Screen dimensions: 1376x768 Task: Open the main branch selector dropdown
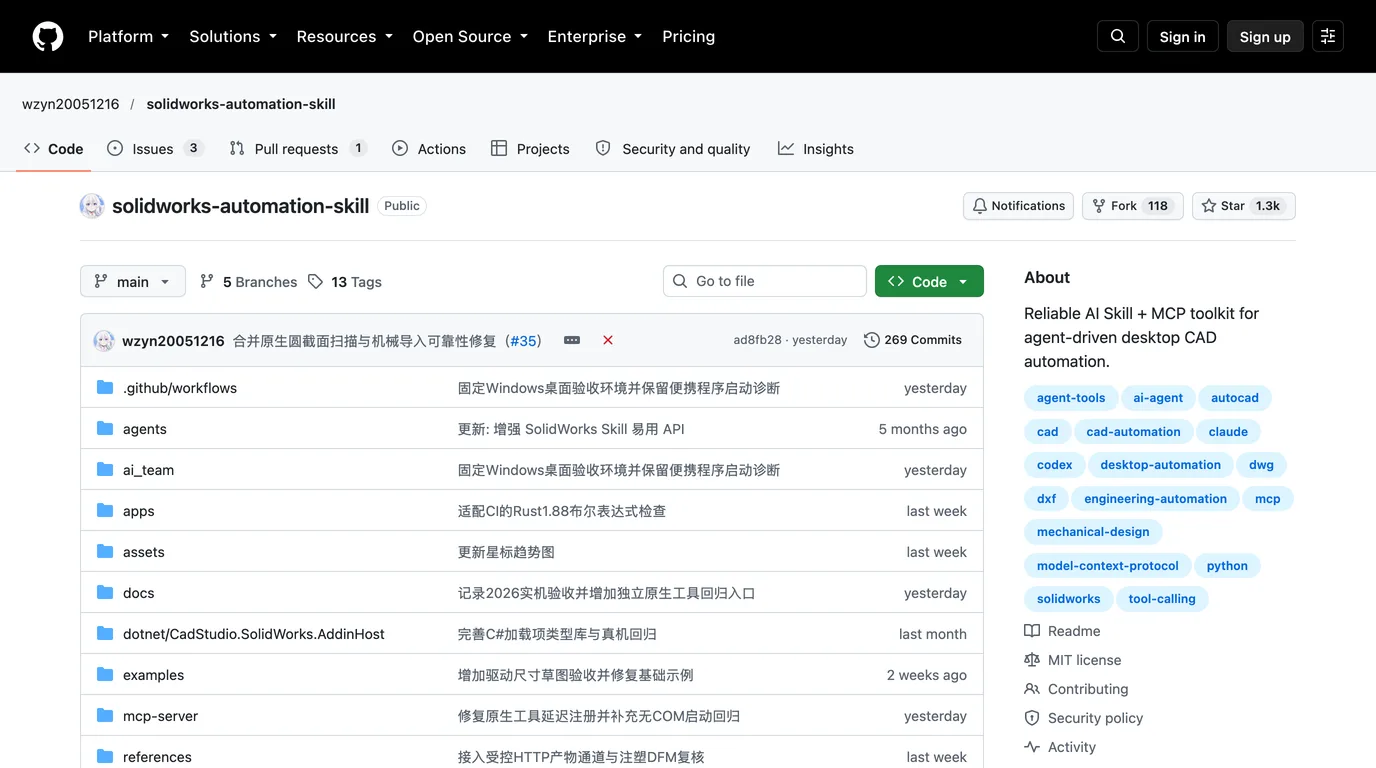click(x=133, y=282)
